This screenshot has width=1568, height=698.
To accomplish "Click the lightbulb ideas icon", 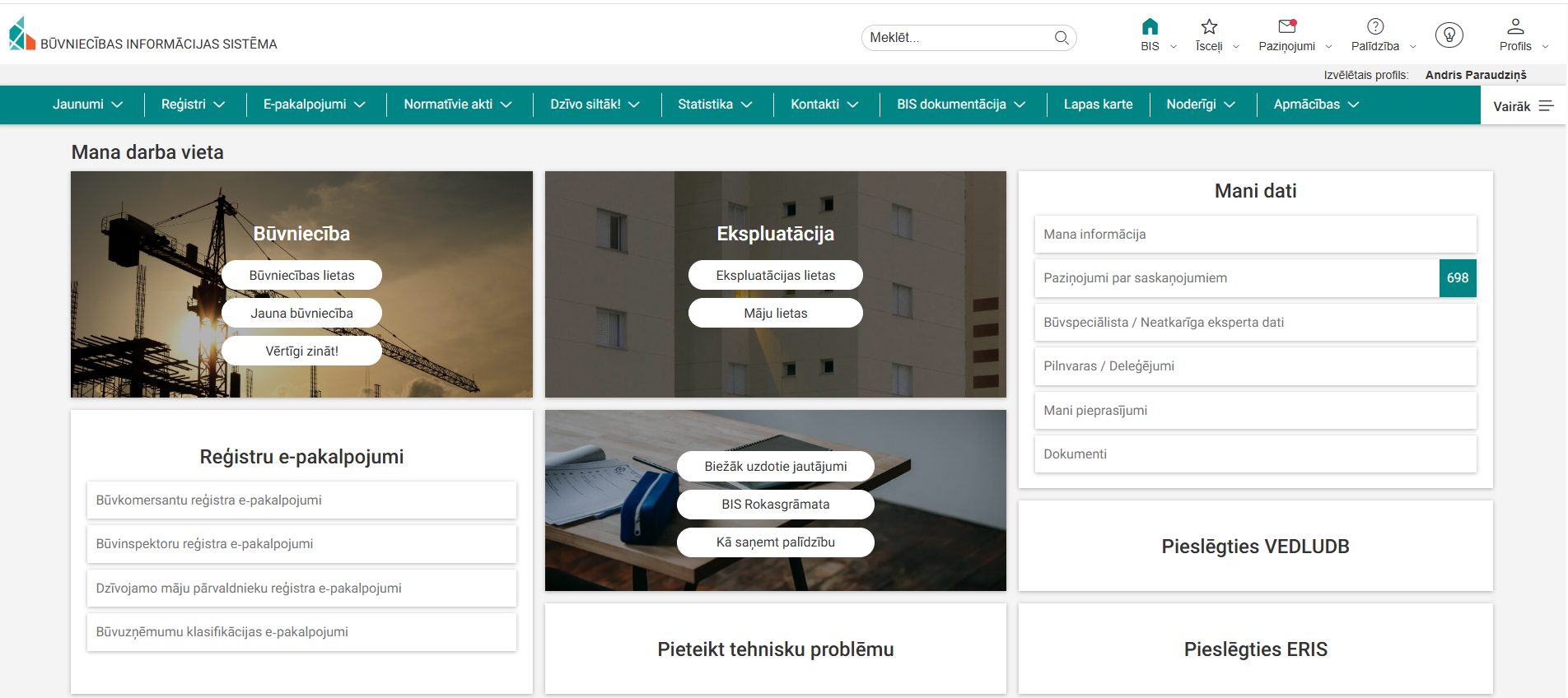I will coord(1449,35).
